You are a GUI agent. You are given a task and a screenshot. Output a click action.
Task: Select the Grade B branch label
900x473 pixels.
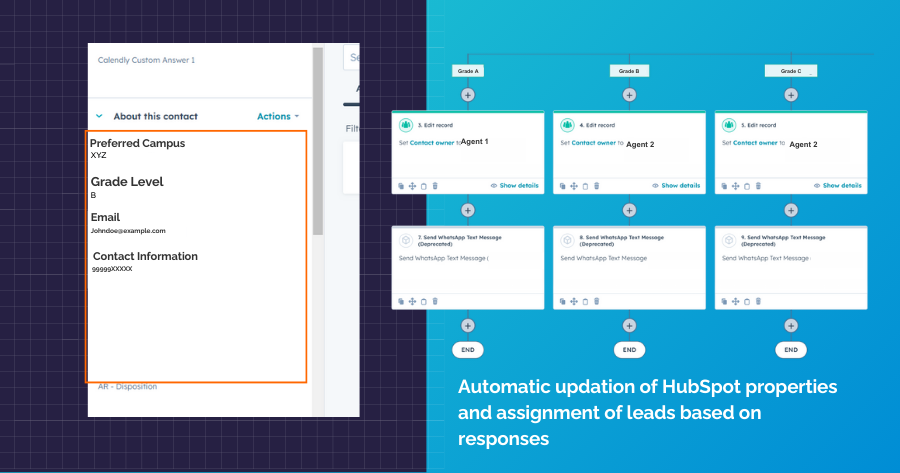point(629,71)
